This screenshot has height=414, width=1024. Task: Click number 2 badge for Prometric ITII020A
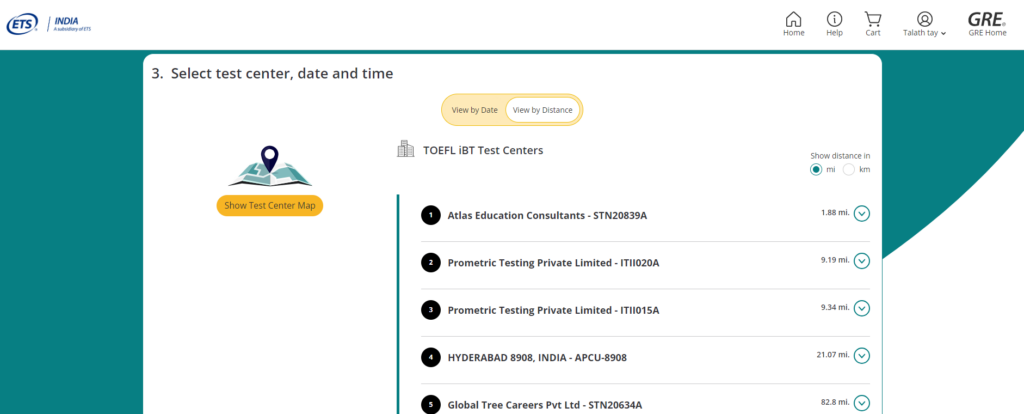431,263
